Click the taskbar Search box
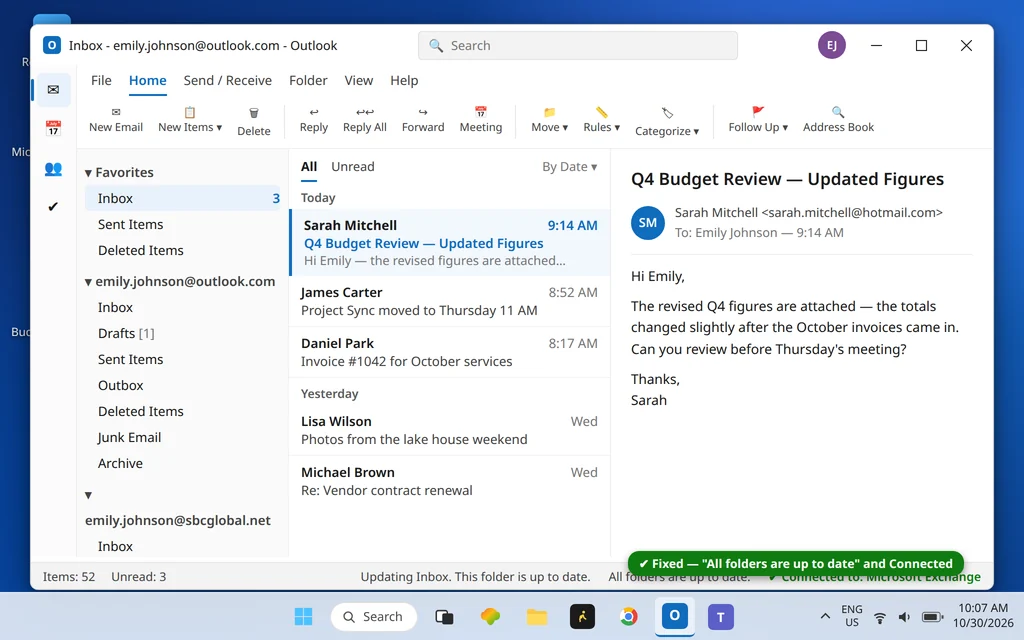The image size is (1024, 640). [x=374, y=616]
